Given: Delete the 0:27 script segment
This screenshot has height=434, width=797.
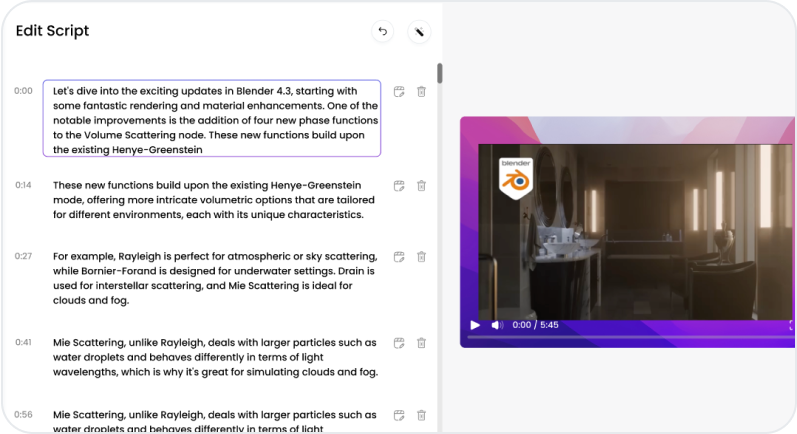Looking at the screenshot, I should (421, 257).
